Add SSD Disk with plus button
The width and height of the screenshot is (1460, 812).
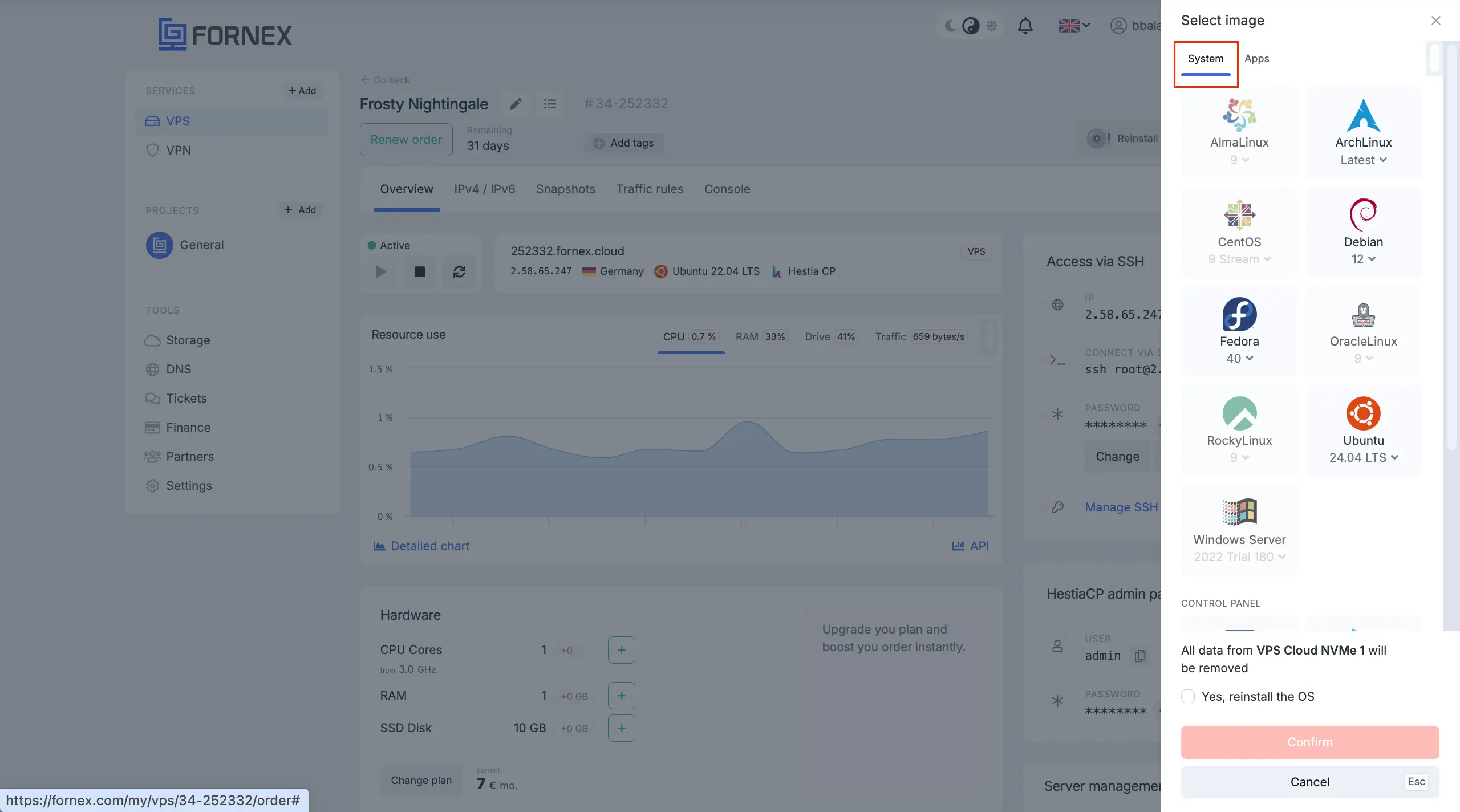pos(622,728)
